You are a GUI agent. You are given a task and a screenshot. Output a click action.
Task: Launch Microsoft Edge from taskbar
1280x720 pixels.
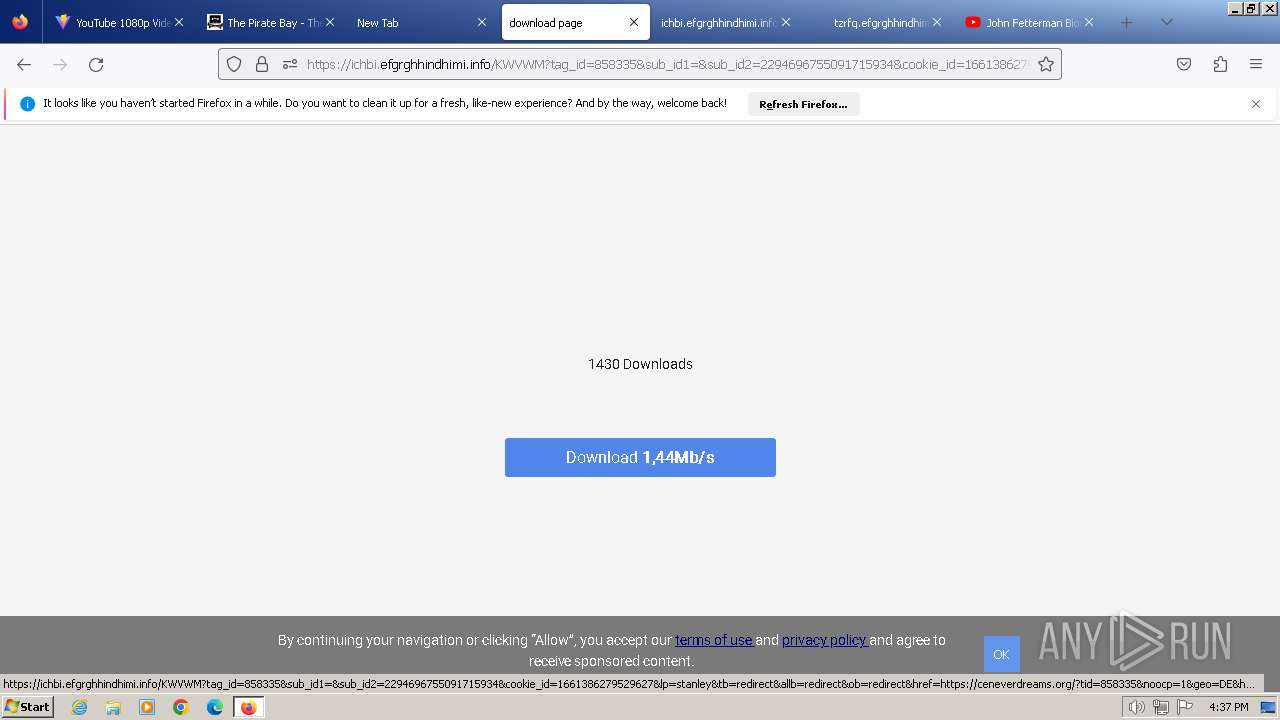point(215,707)
